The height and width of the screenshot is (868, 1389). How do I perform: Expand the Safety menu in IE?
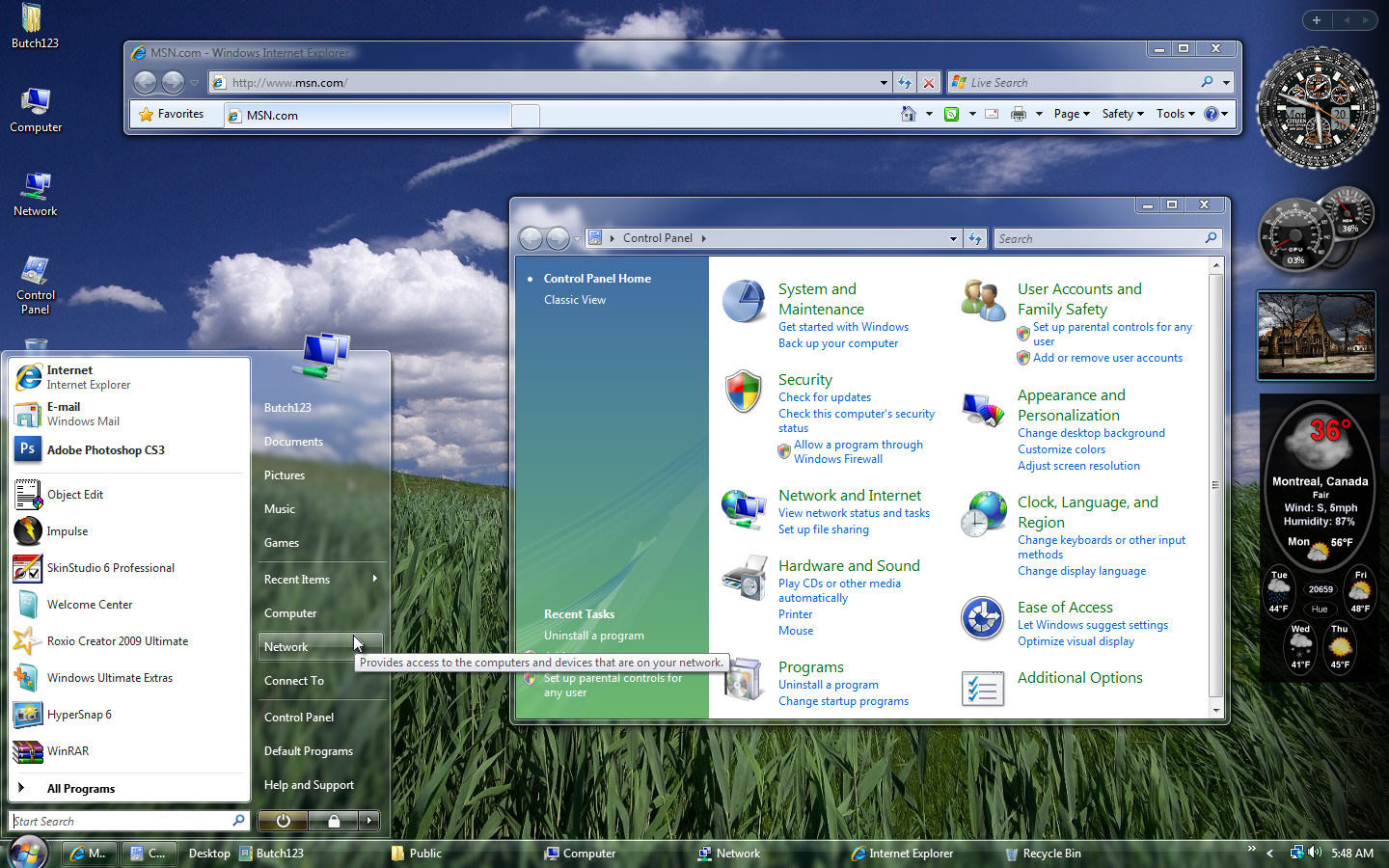coord(1123,114)
